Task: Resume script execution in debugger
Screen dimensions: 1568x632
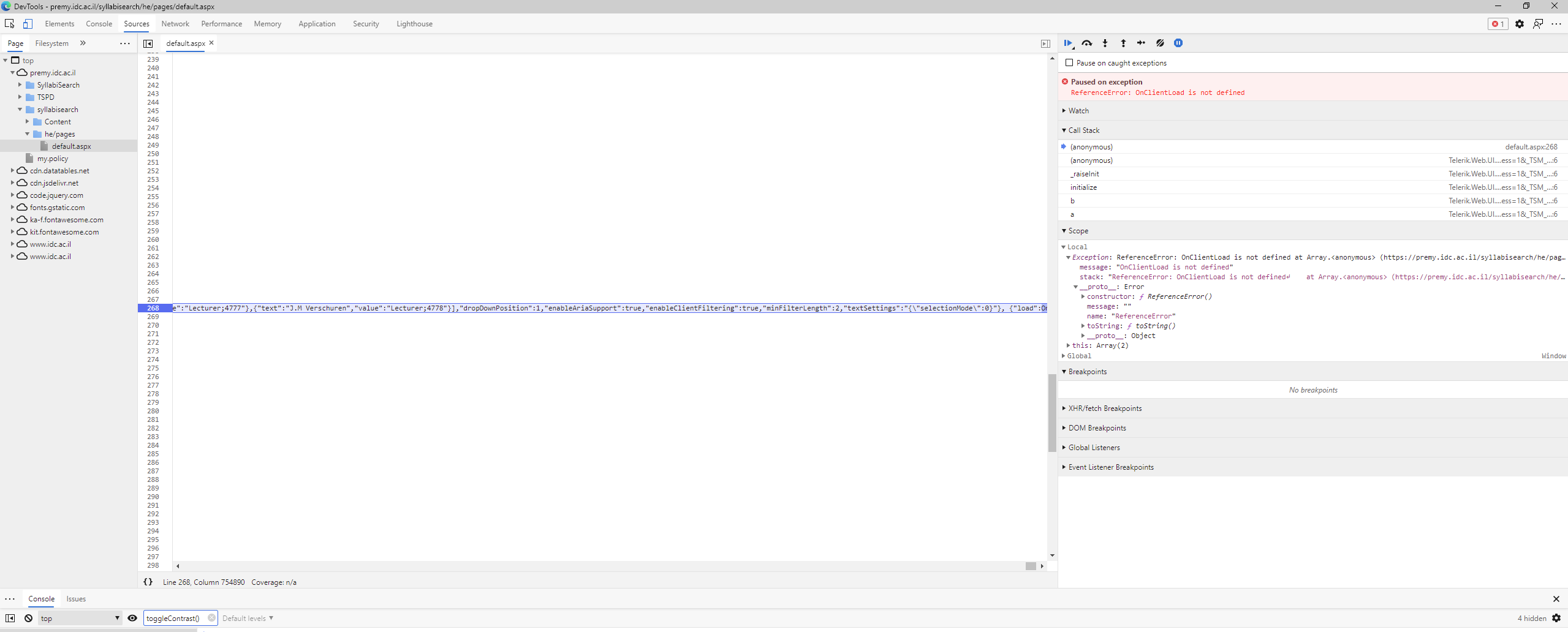Action: point(1068,43)
